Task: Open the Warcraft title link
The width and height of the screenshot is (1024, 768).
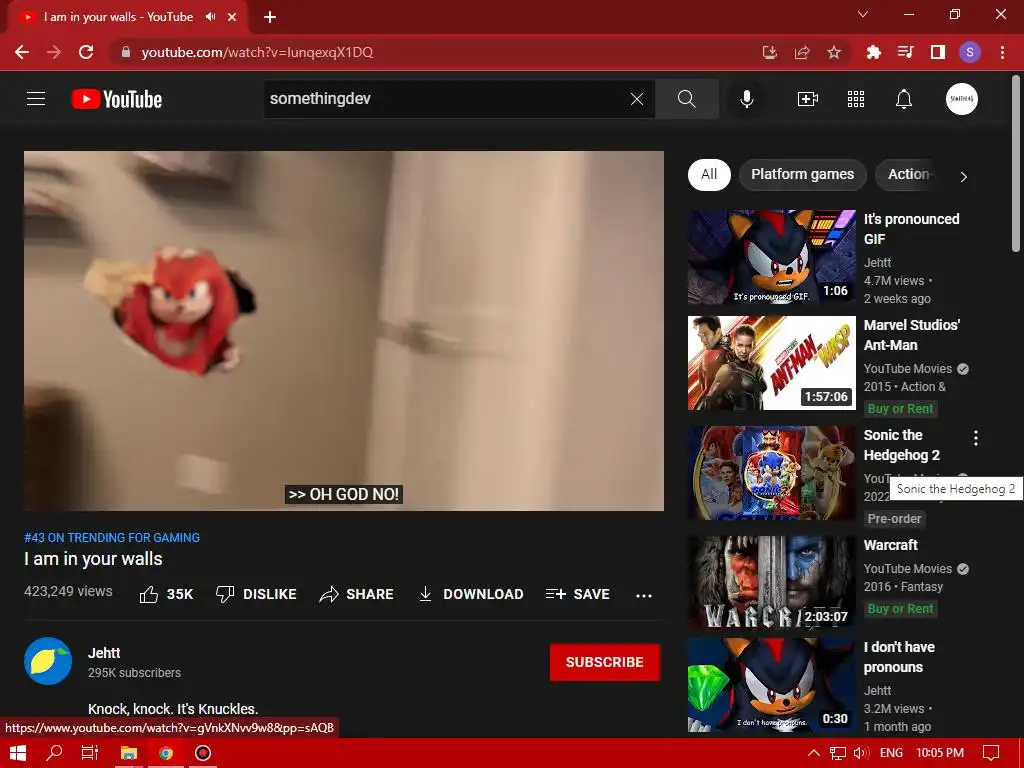Action: pos(891,545)
